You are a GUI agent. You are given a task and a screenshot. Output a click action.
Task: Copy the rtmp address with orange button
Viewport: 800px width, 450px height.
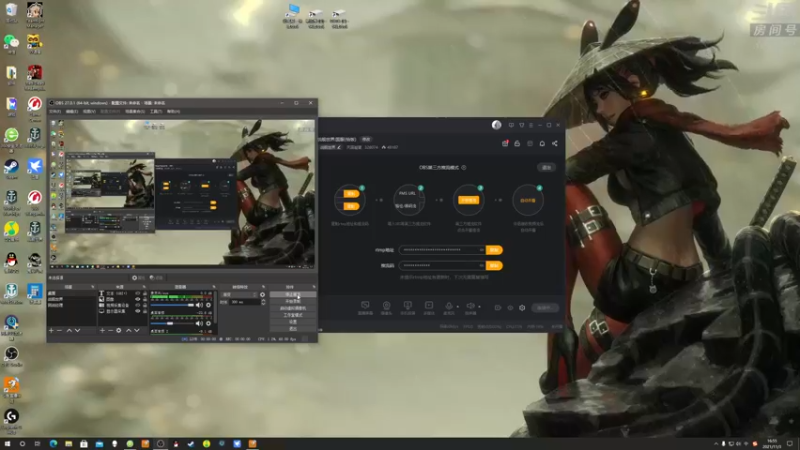494,250
